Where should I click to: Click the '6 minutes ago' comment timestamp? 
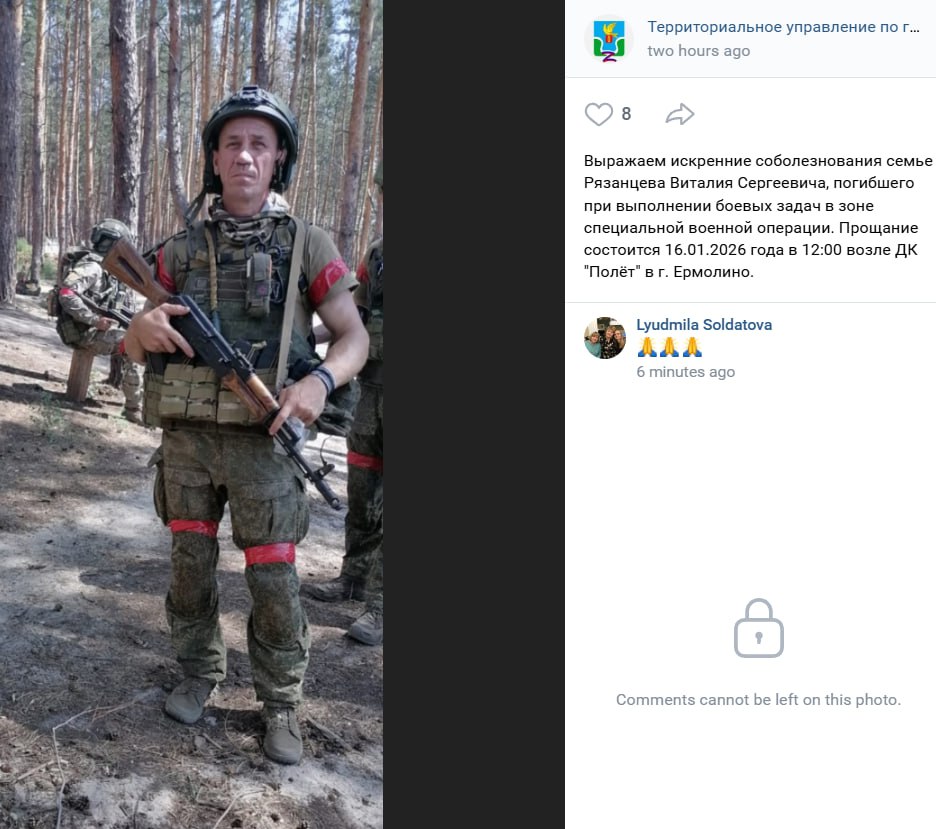click(685, 372)
